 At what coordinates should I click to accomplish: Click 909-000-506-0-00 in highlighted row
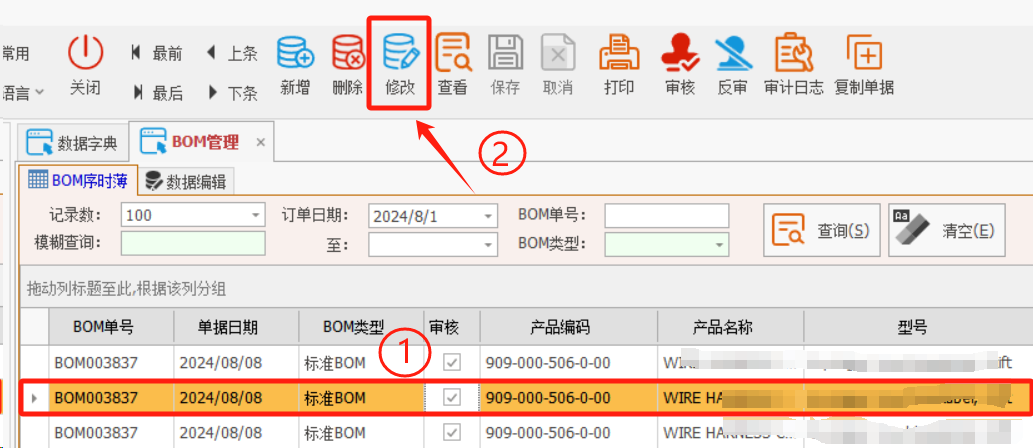click(569, 397)
